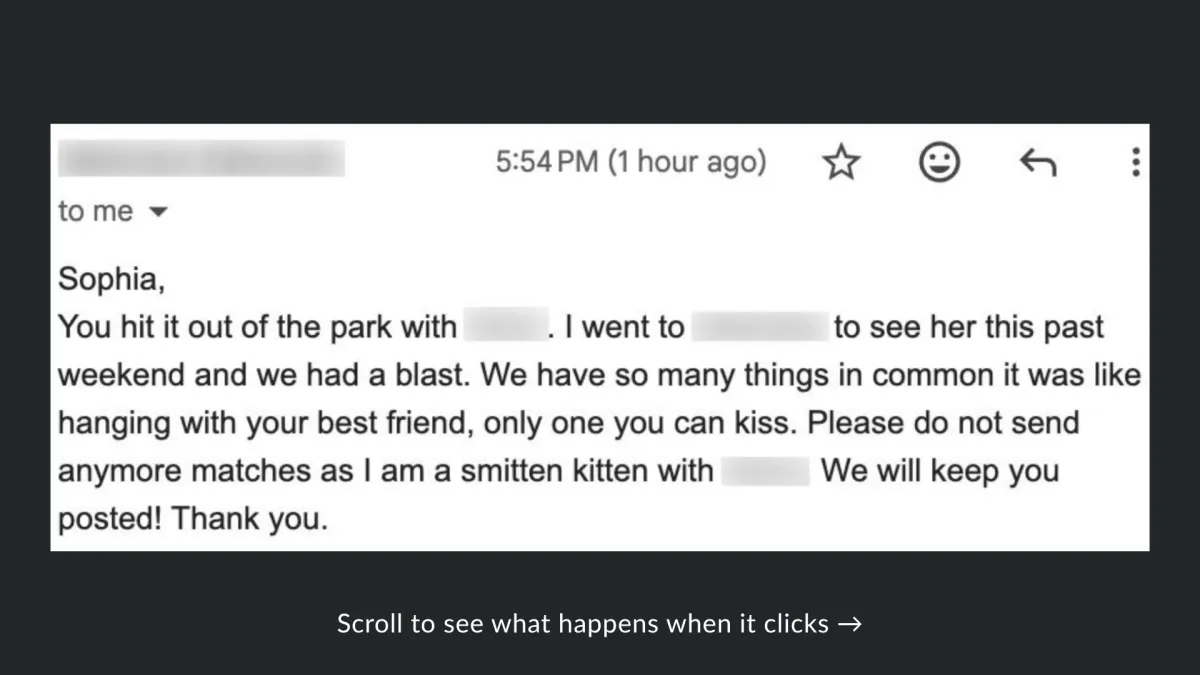The height and width of the screenshot is (675, 1200).
Task: Star this email message
Action: click(x=841, y=163)
